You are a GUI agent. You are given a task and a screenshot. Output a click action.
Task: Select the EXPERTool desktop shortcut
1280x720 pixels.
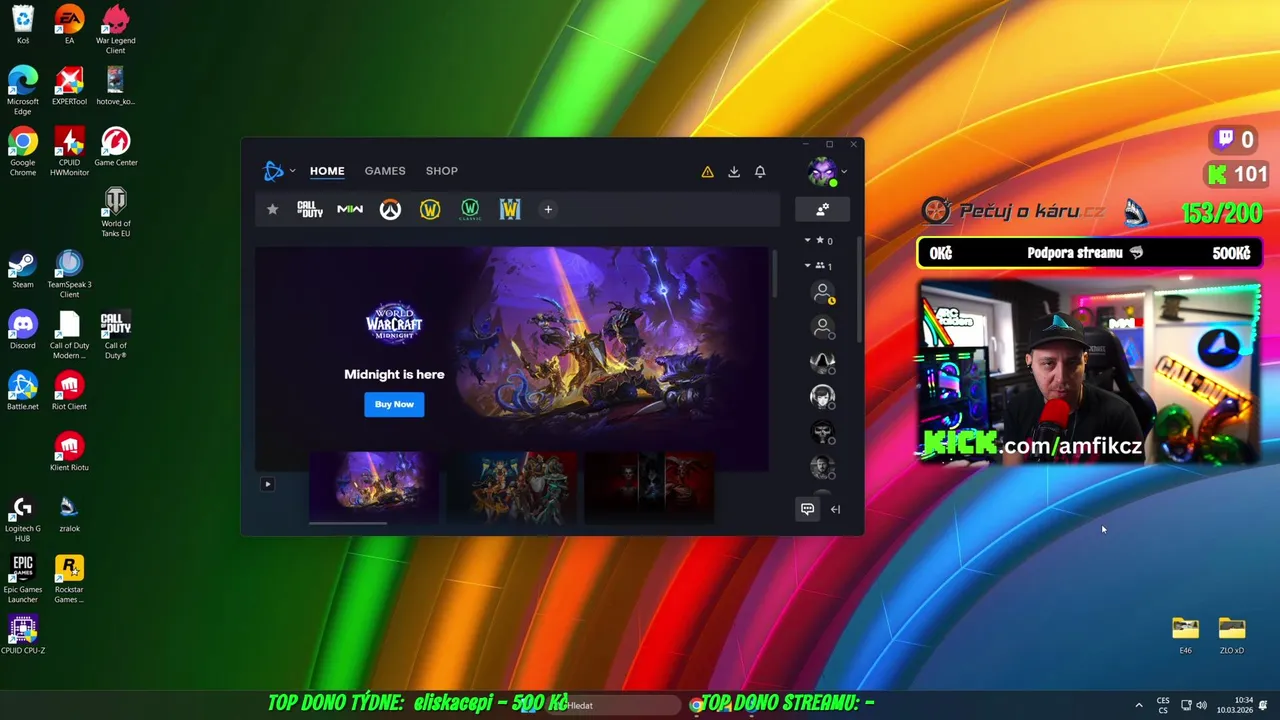point(69,86)
